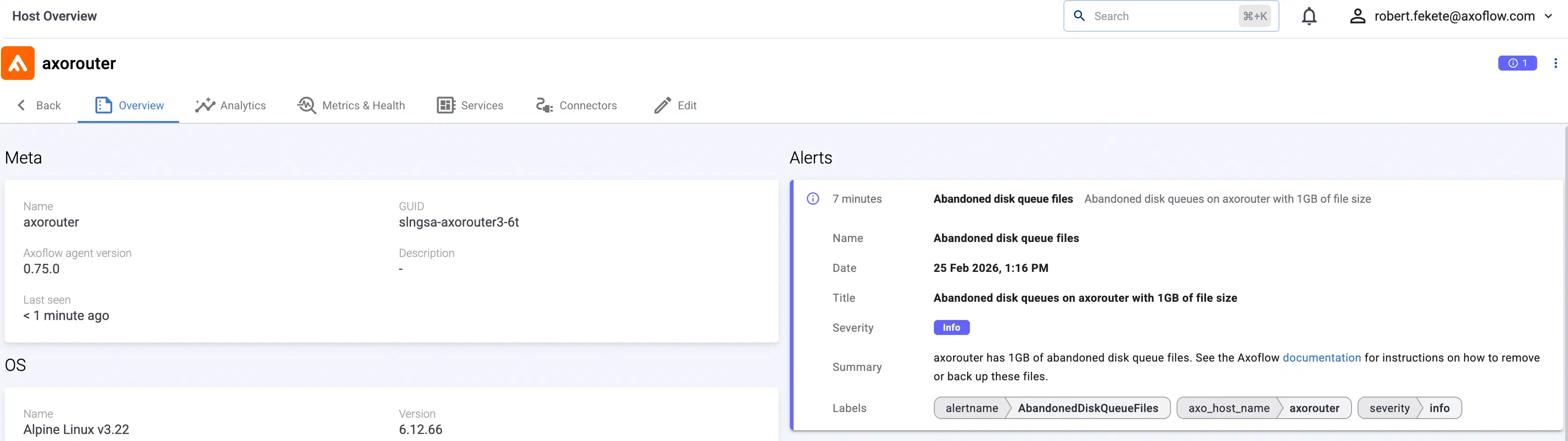Click the alertname AbandonedDiskQueueFiles label chip
Screen dimensions: 1568x441
coord(1052,408)
